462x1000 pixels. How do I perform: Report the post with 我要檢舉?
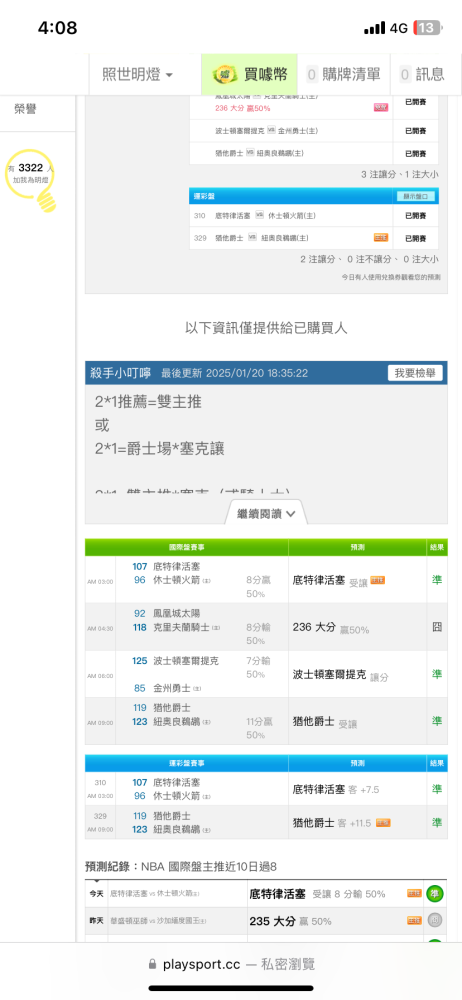click(415, 374)
